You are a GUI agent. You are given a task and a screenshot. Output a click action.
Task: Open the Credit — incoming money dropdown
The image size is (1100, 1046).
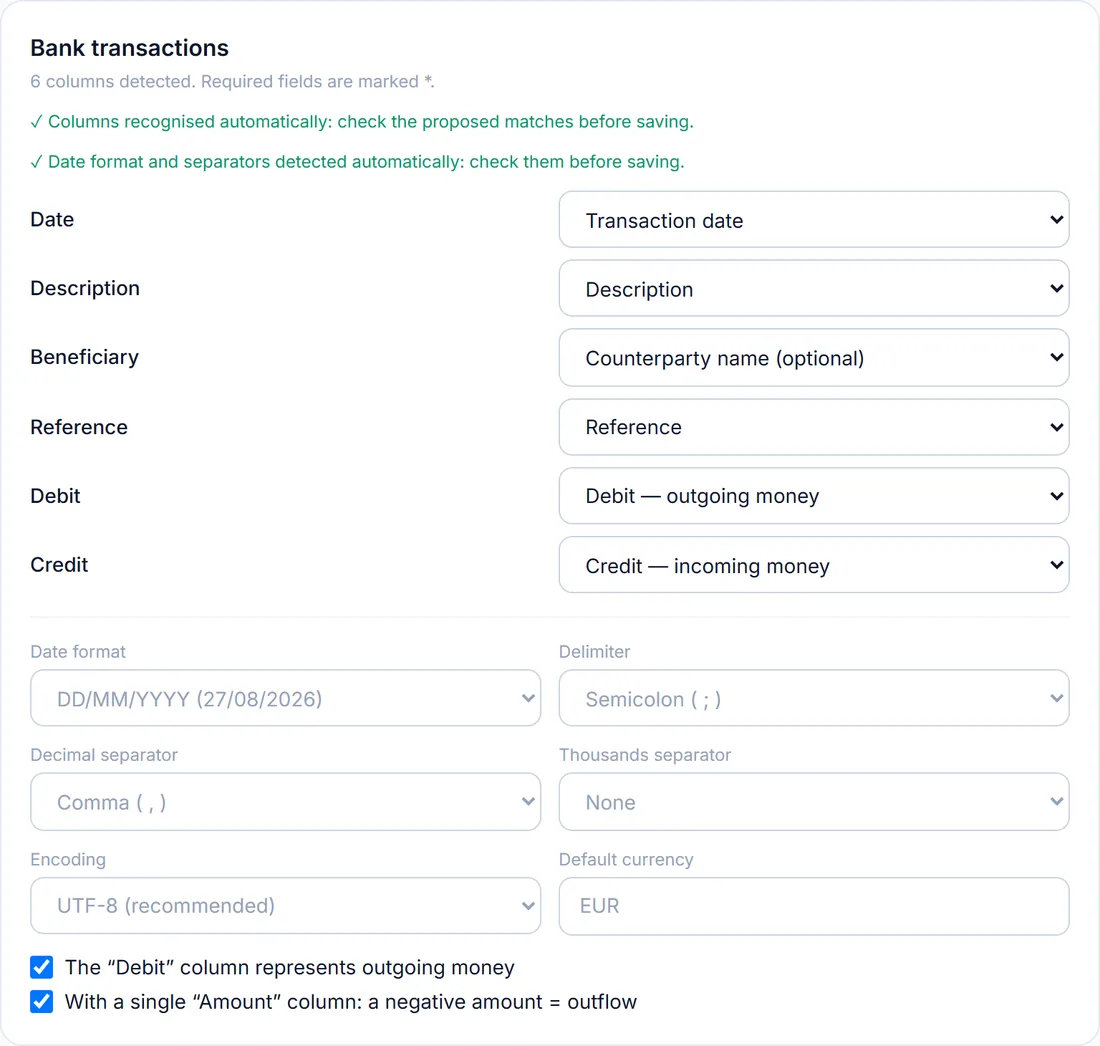(814, 565)
